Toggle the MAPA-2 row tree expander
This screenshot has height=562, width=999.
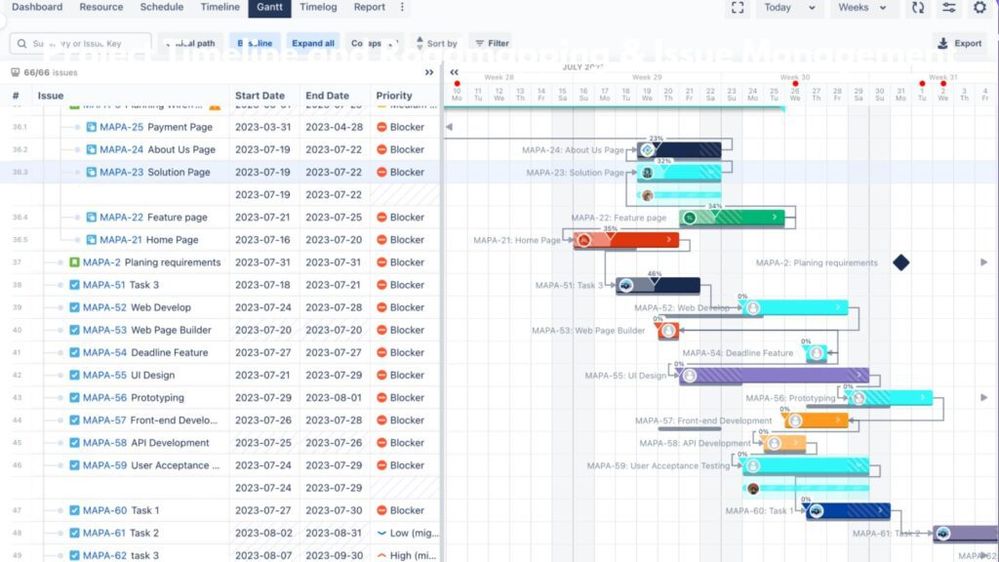[x=61, y=263]
